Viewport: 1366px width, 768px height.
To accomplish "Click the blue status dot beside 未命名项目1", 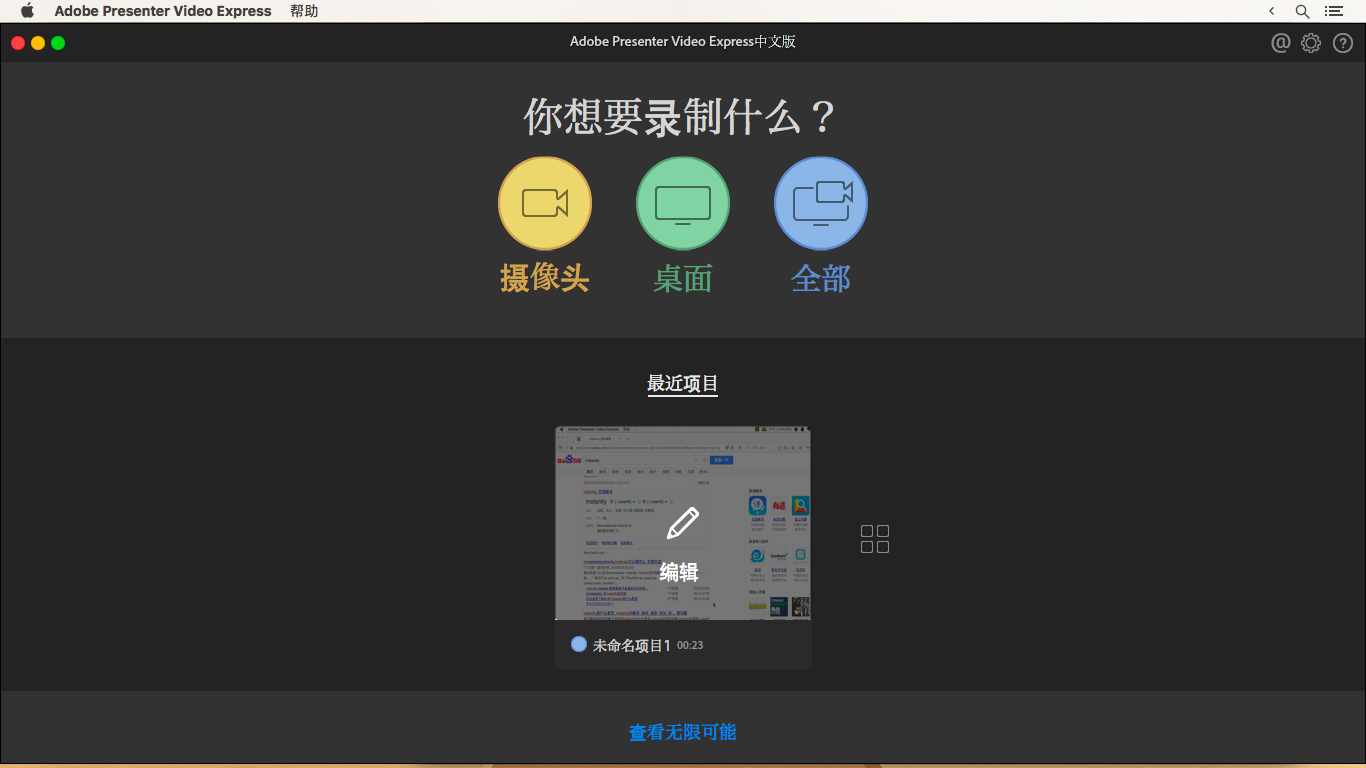I will point(578,643).
